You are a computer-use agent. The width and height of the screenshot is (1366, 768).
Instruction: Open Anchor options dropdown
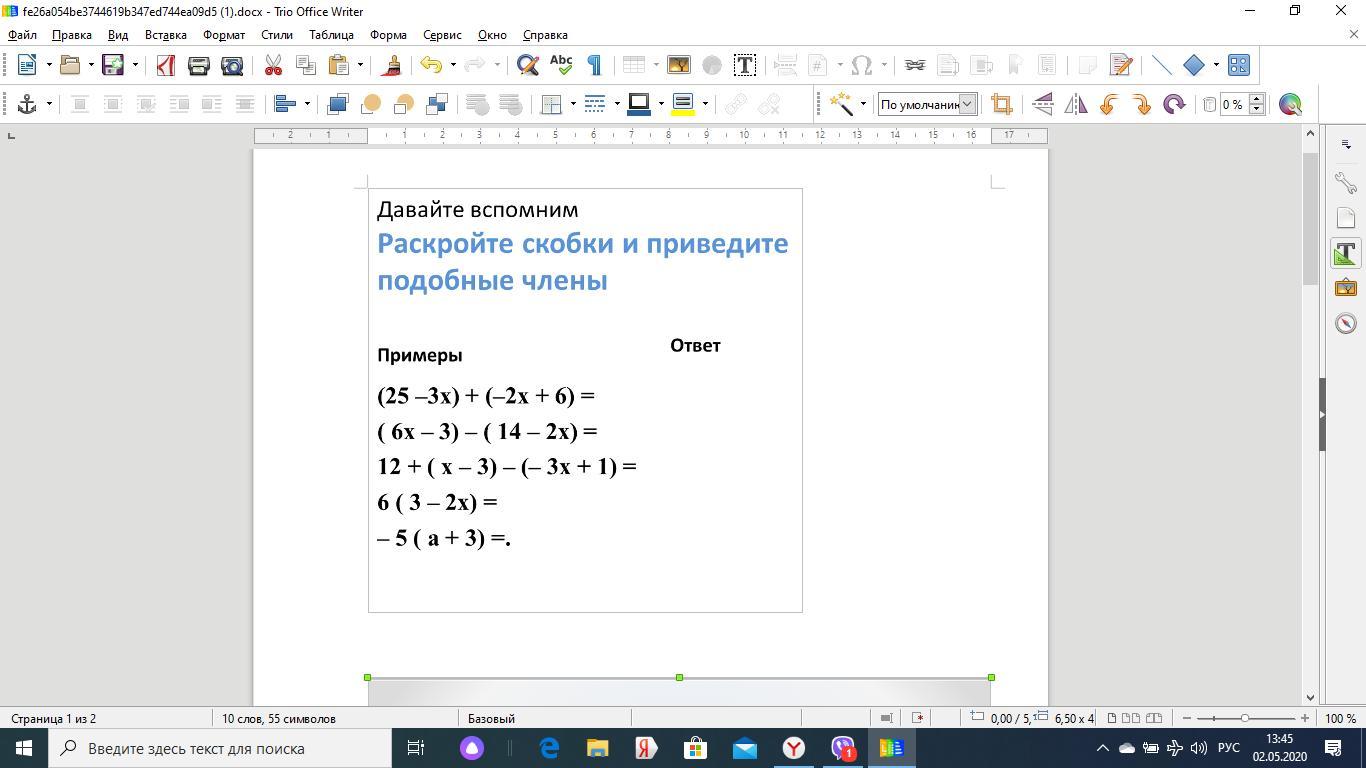(x=48, y=104)
